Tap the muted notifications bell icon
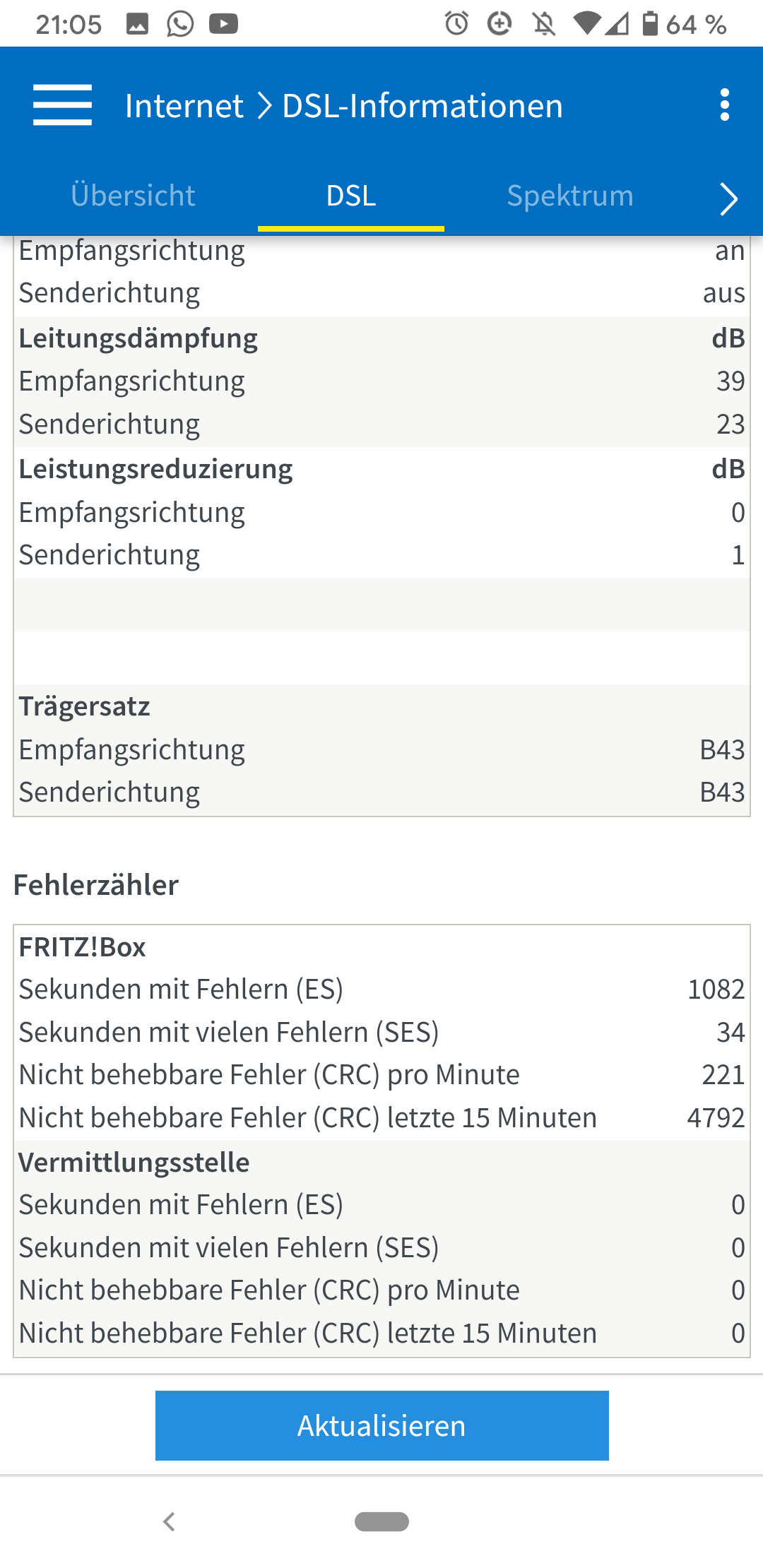Image resolution: width=763 pixels, height=1568 pixels. (544, 25)
